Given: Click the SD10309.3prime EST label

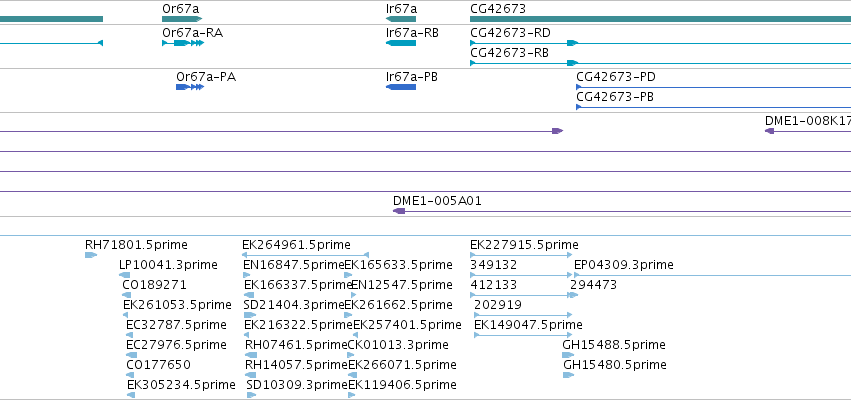Looking at the screenshot, I should click(x=296, y=385).
